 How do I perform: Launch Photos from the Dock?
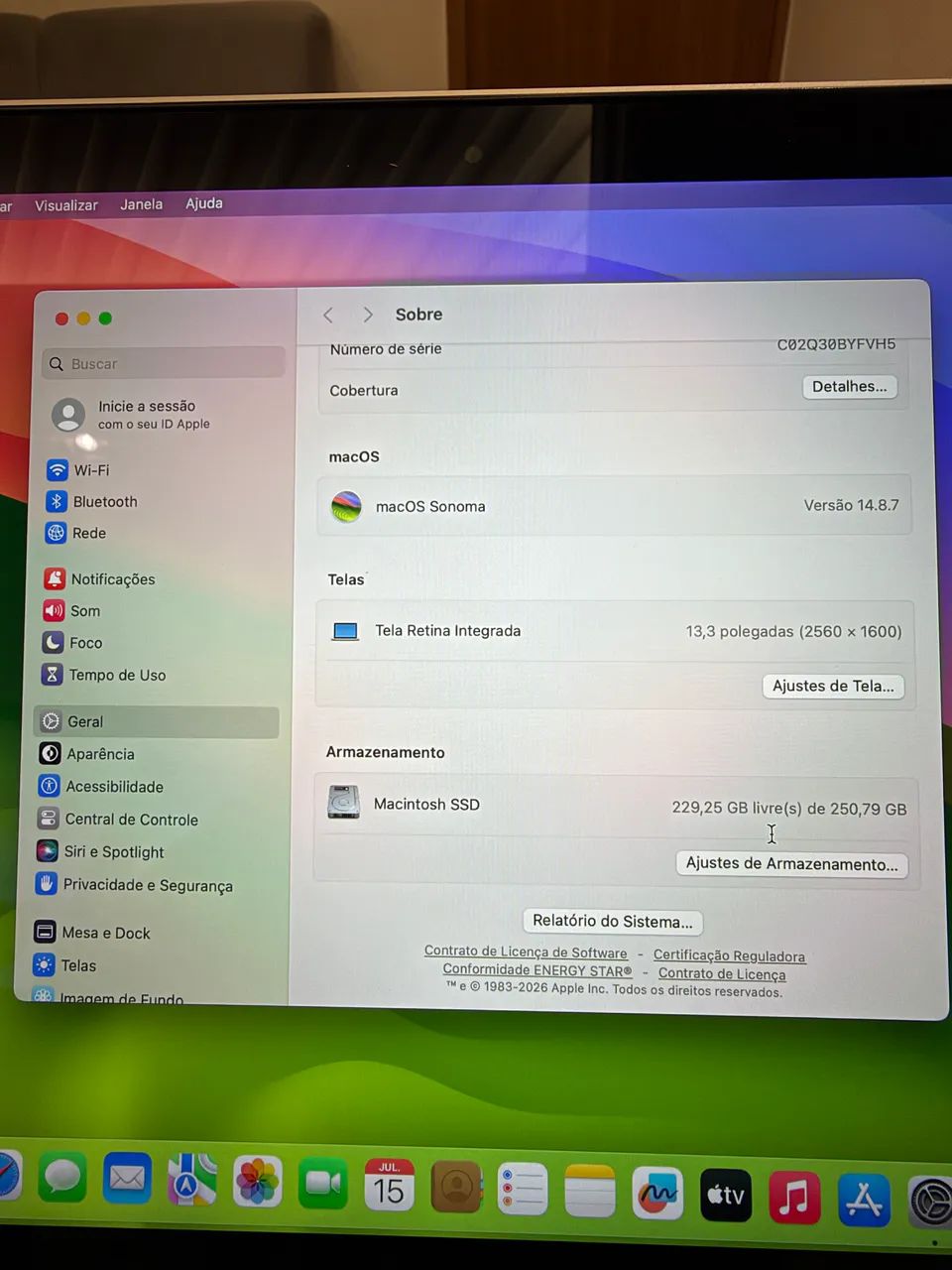[258, 1182]
